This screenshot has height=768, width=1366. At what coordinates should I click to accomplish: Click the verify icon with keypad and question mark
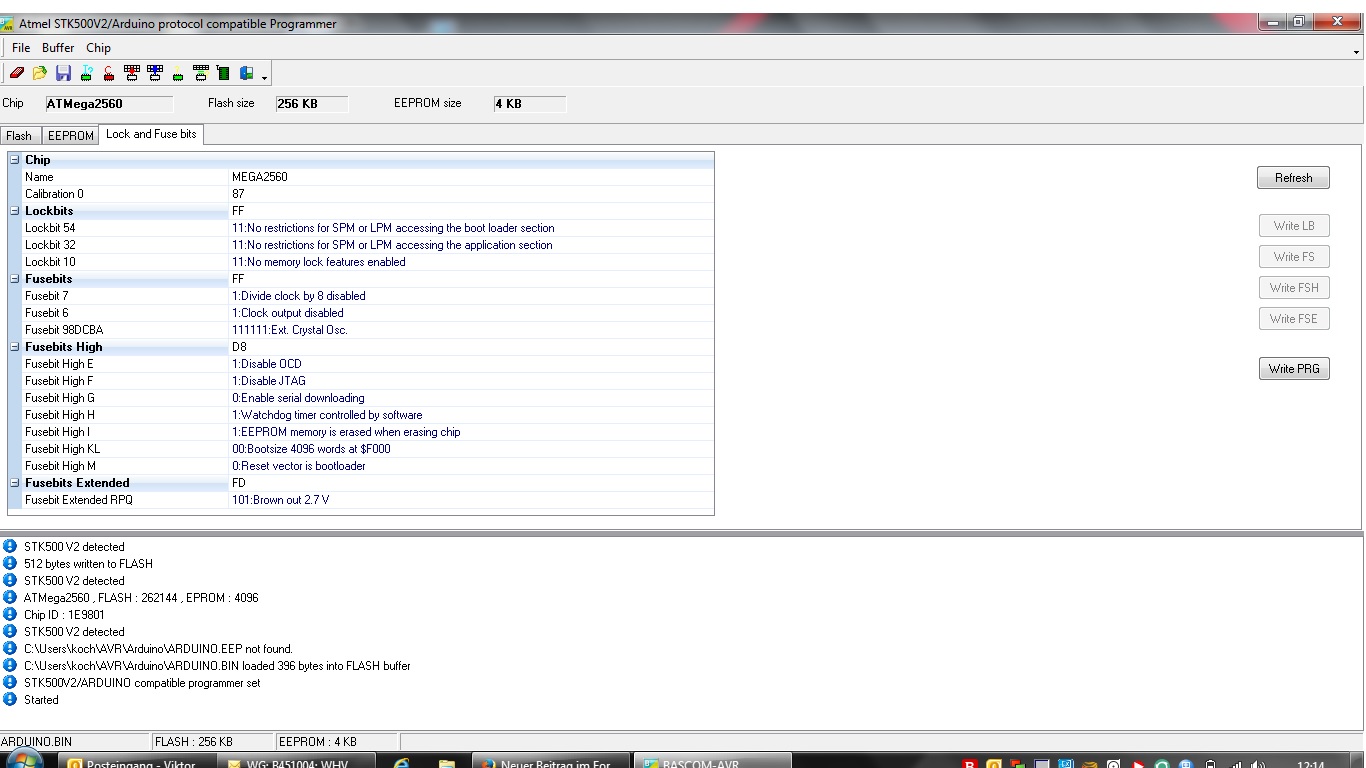[x=201, y=73]
